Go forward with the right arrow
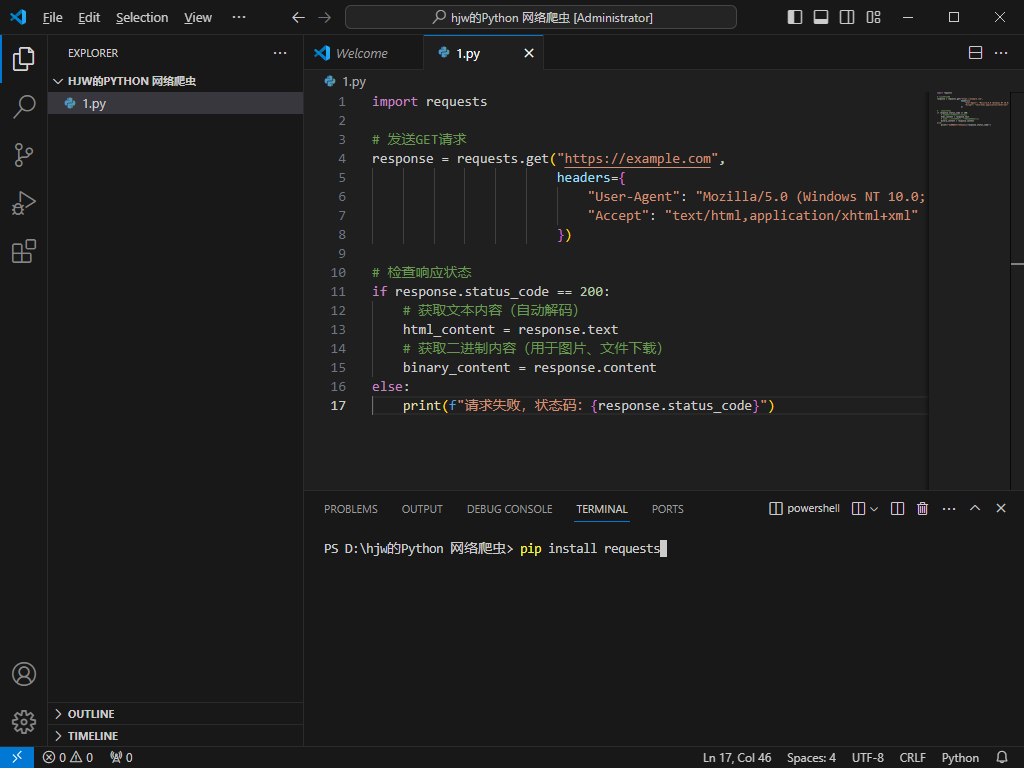1024x768 pixels. click(x=325, y=18)
